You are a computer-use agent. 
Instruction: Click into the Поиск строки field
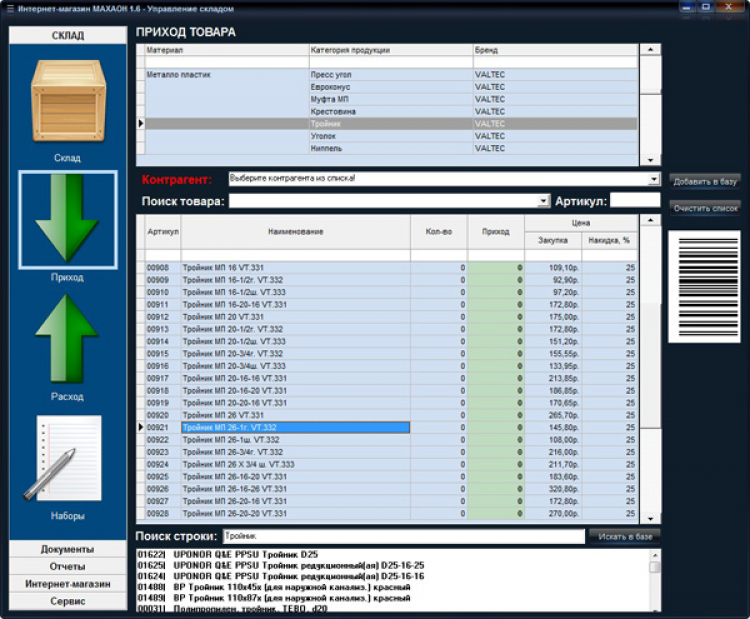[404, 536]
